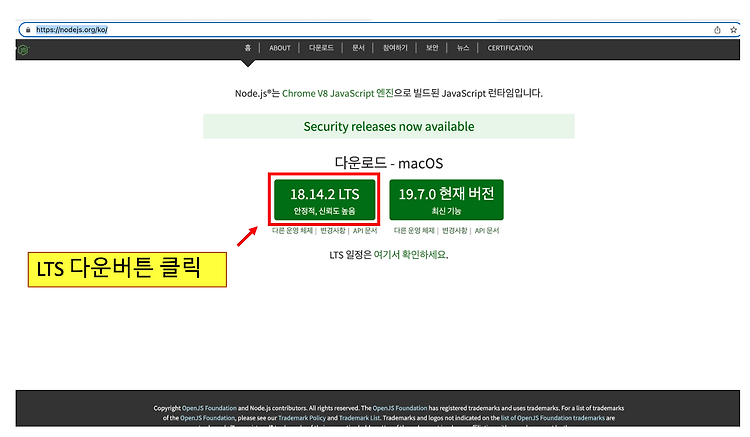Click the 다운로드 - macOS heading
750x437 pixels.
389,163
